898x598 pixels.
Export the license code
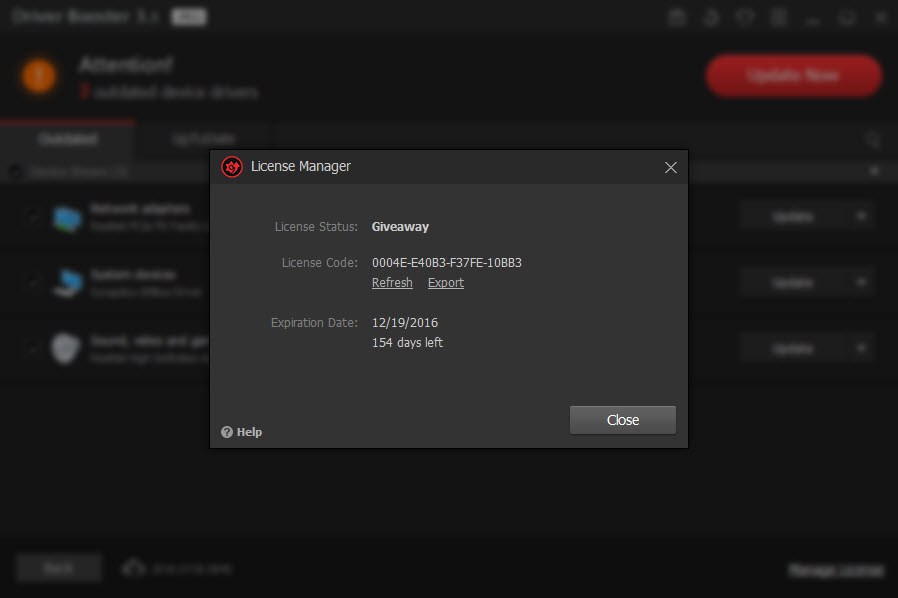point(446,283)
